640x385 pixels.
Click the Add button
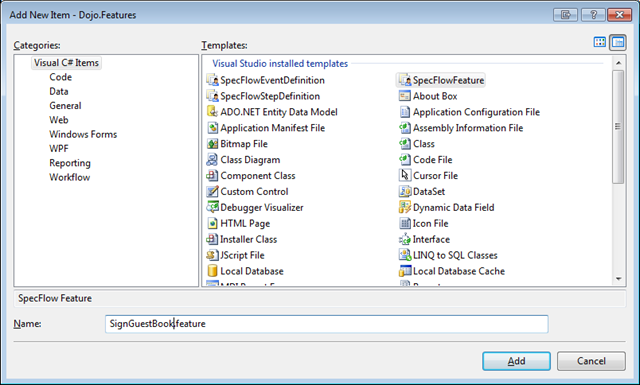tap(516, 361)
